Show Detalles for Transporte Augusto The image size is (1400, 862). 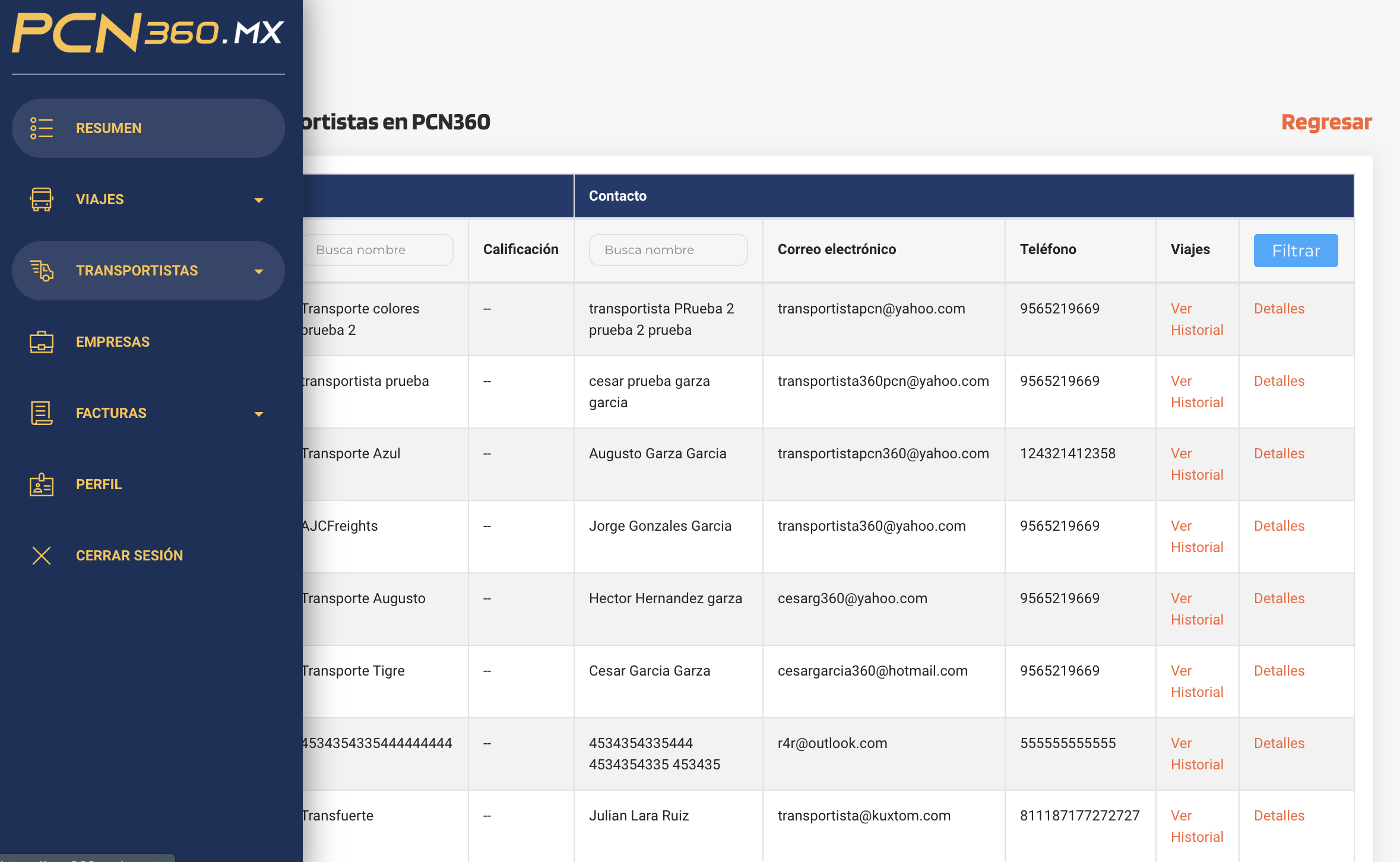(1279, 598)
